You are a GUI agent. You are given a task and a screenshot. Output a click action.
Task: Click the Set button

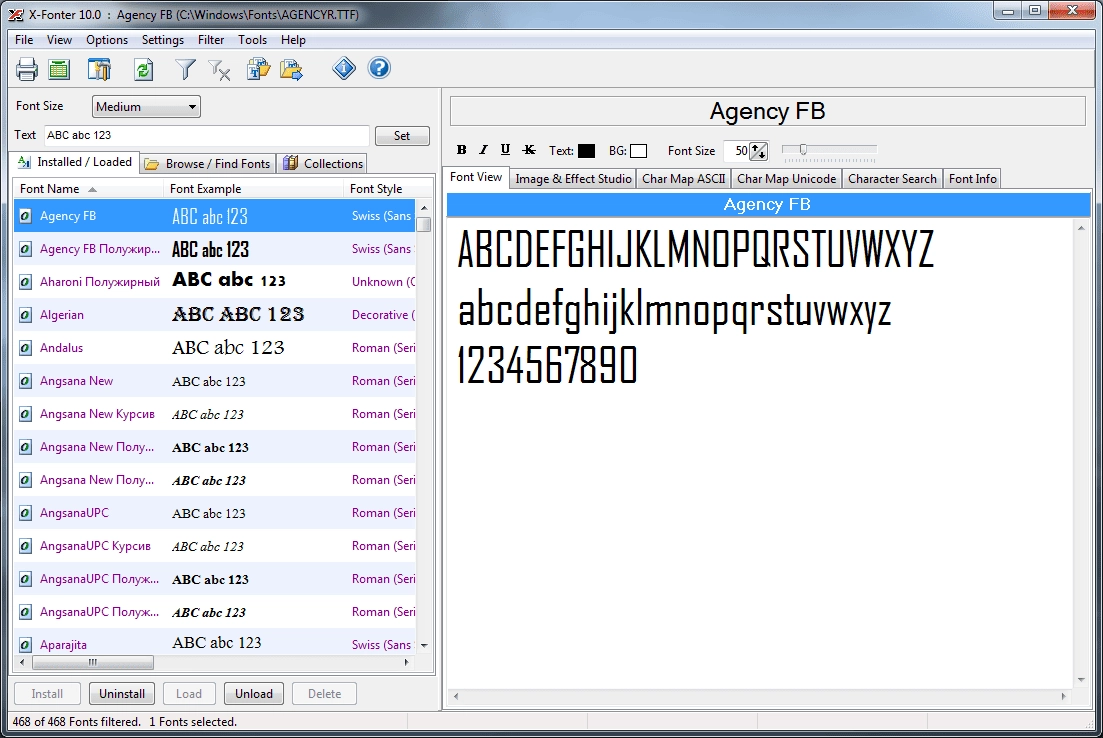pos(402,136)
